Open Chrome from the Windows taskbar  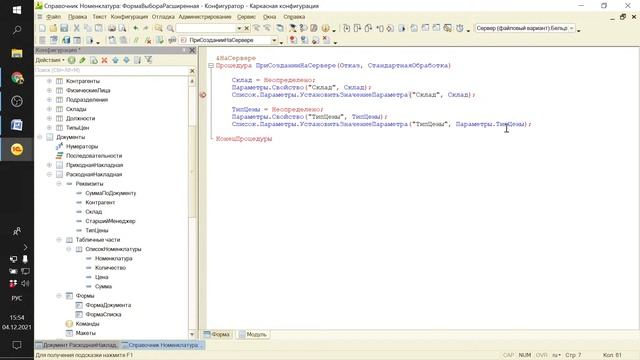point(17,78)
